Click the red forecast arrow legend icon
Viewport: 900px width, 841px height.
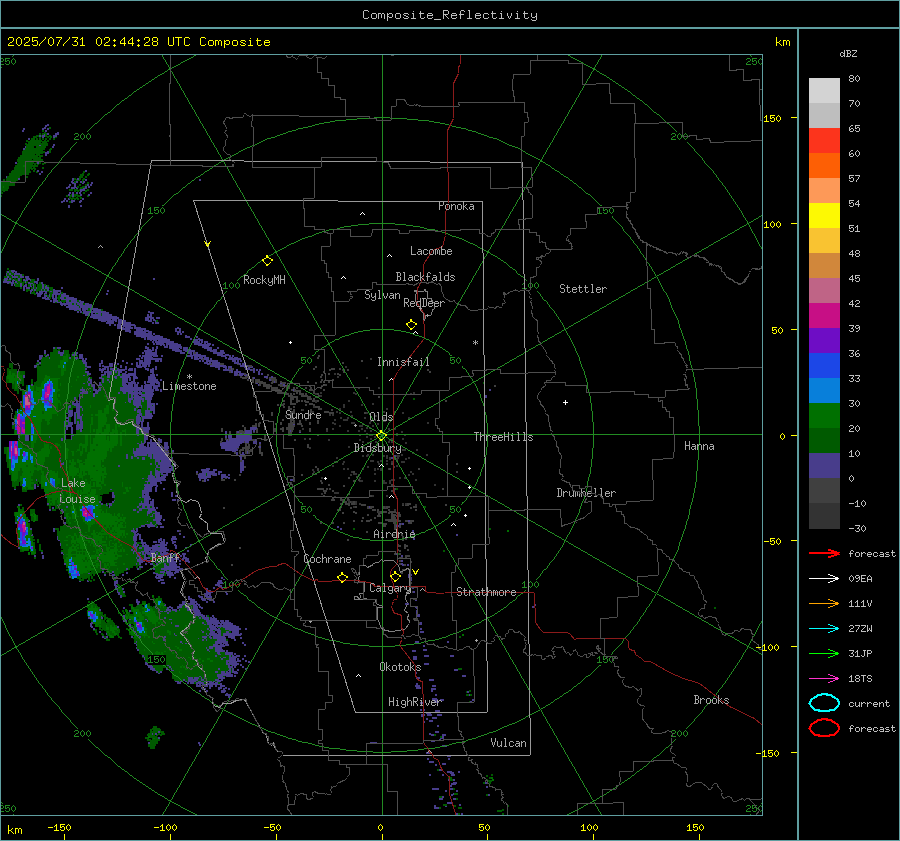[x=824, y=553]
